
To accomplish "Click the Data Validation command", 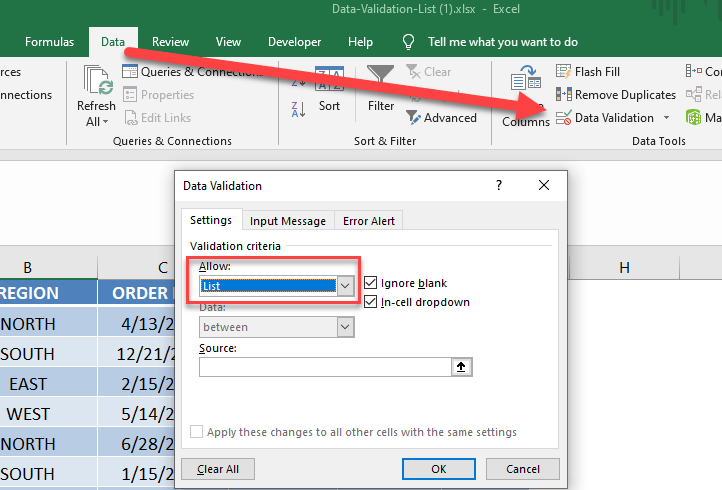I will (605, 118).
